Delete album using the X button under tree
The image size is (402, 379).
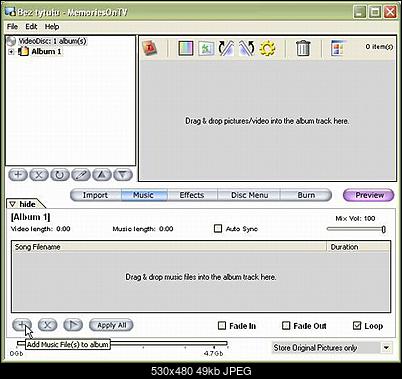39,175
